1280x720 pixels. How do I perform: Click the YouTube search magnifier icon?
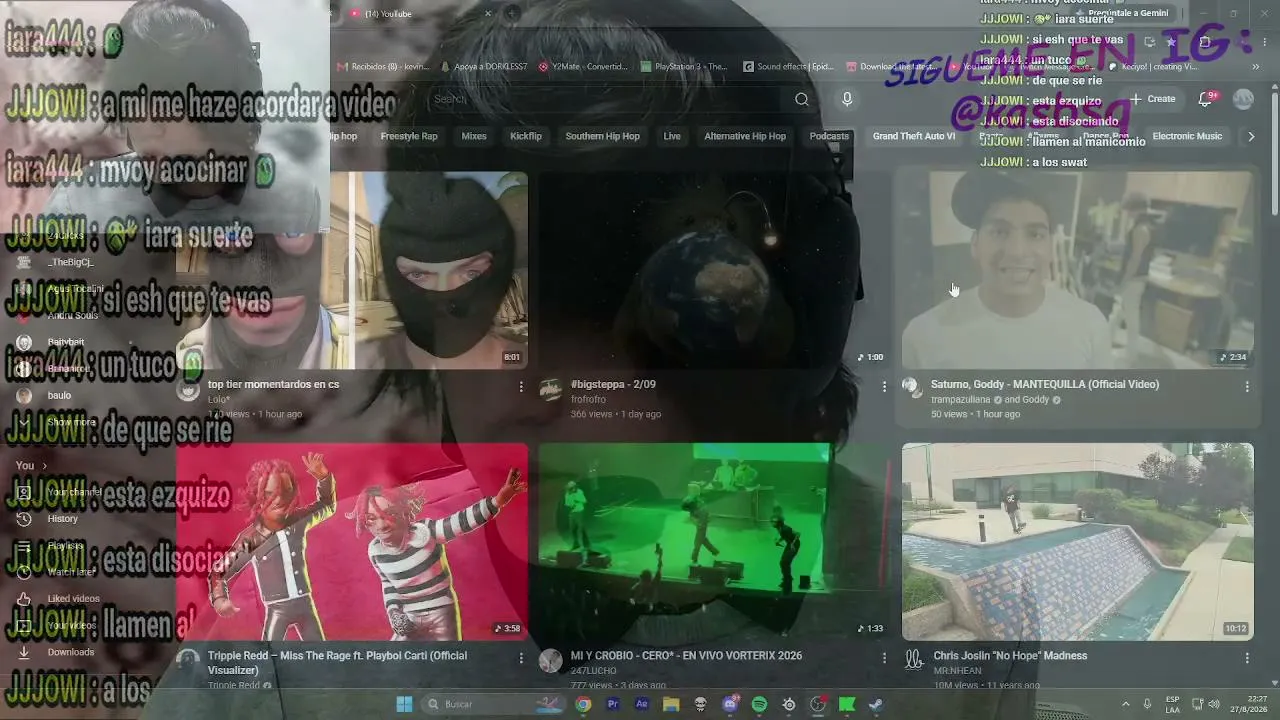[x=801, y=99]
